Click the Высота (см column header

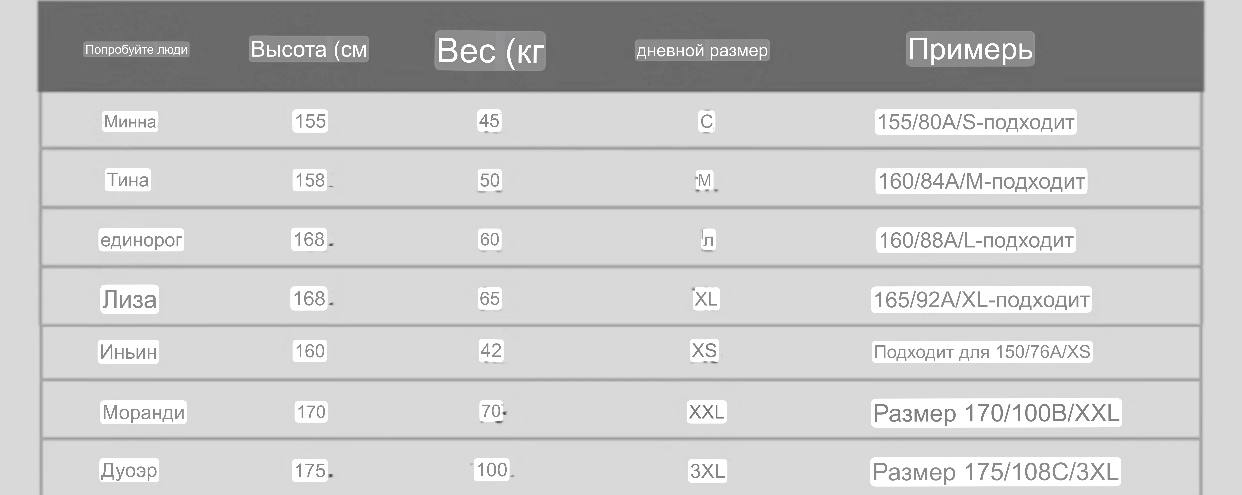tap(309, 50)
